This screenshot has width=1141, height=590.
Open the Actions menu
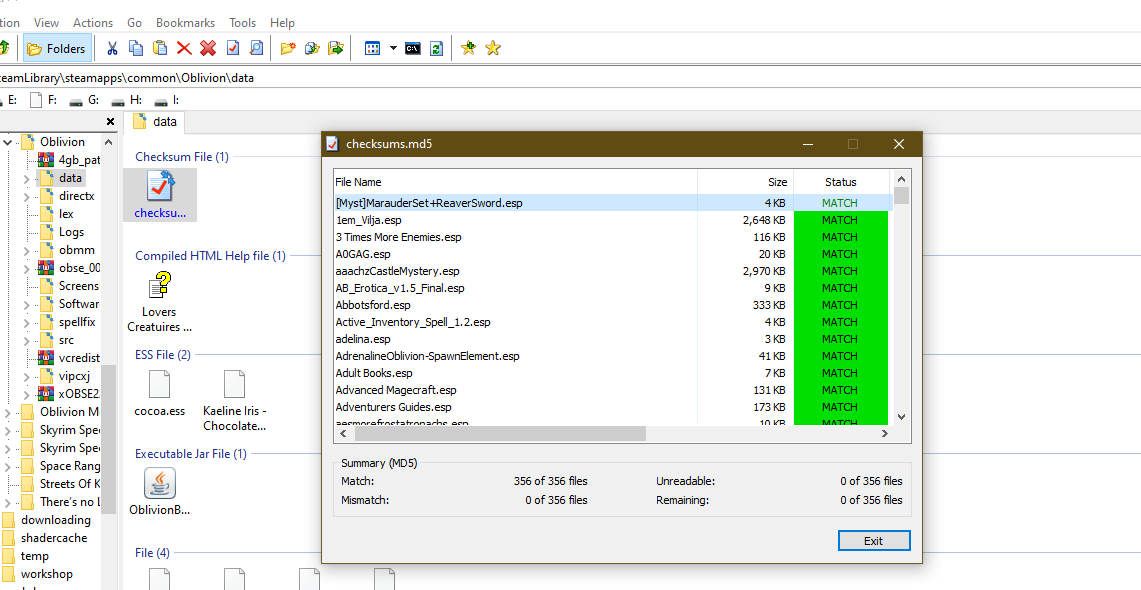click(93, 23)
